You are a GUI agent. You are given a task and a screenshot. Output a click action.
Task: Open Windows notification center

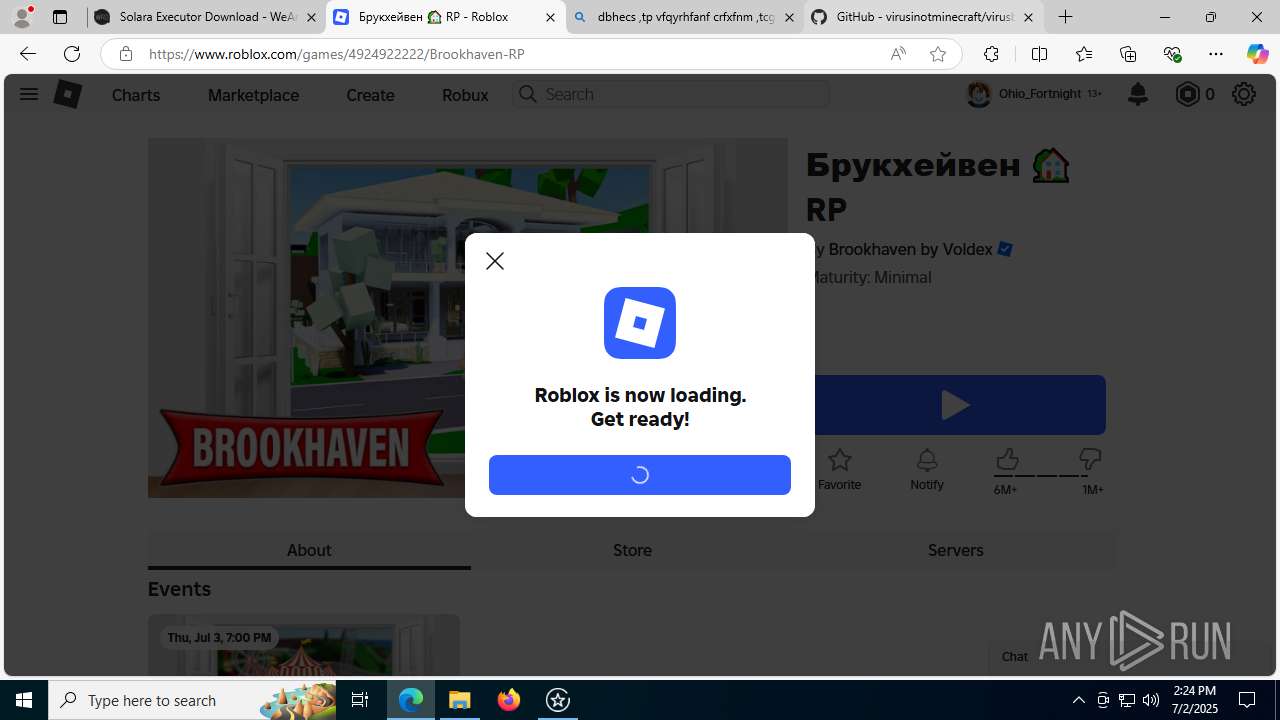coord(1248,700)
